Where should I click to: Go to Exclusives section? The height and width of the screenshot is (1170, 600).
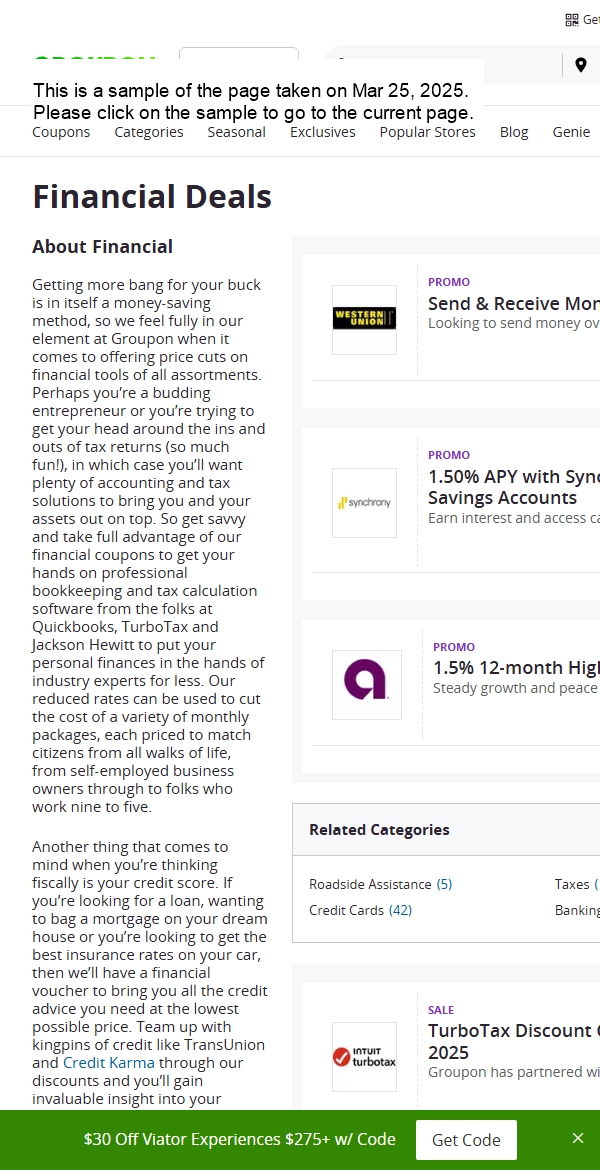[x=322, y=132]
